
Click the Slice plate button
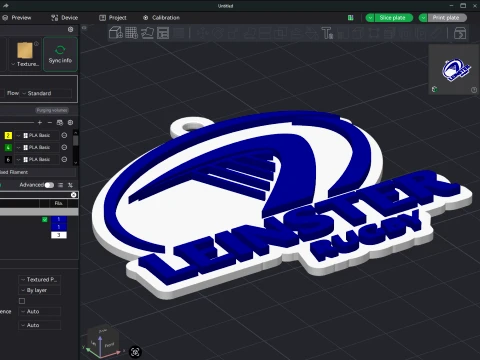pos(394,18)
